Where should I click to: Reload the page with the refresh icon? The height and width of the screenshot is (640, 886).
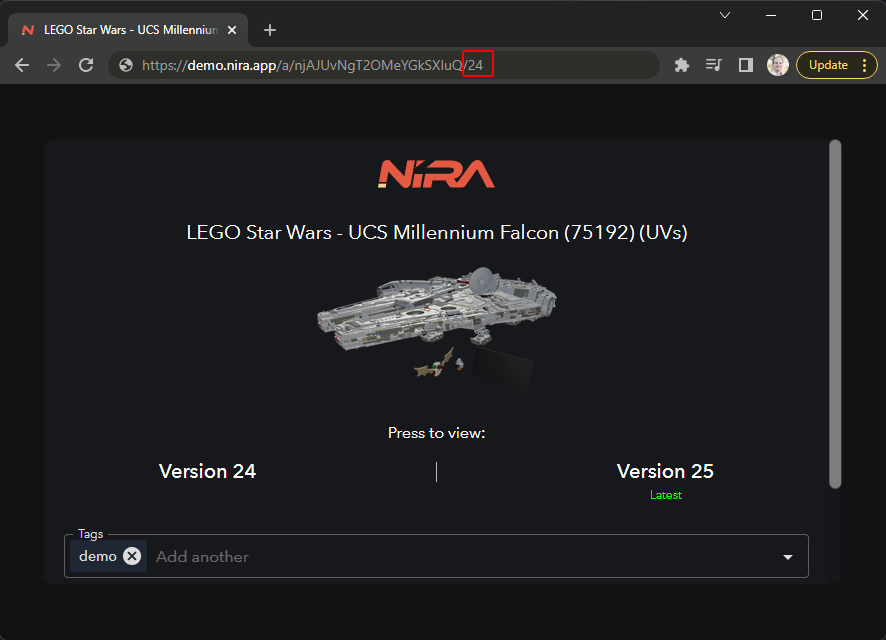pyautogui.click(x=86, y=66)
